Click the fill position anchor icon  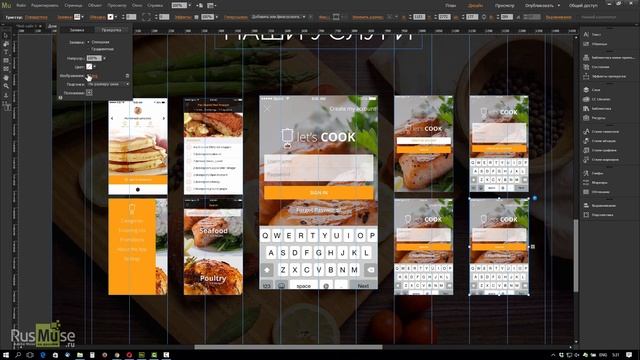(89, 93)
